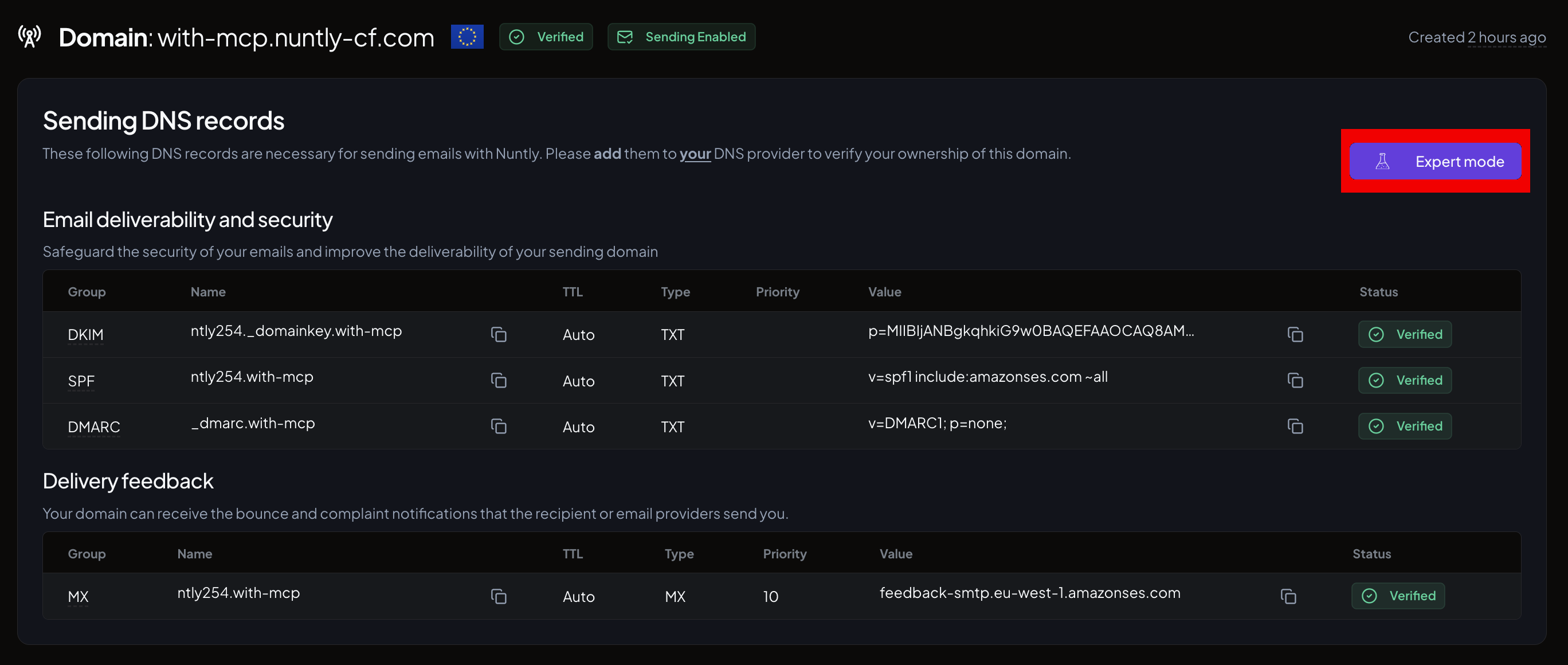Click the EU flag region icon
Viewport: 1568px width, 665px height.
pyautogui.click(x=467, y=37)
